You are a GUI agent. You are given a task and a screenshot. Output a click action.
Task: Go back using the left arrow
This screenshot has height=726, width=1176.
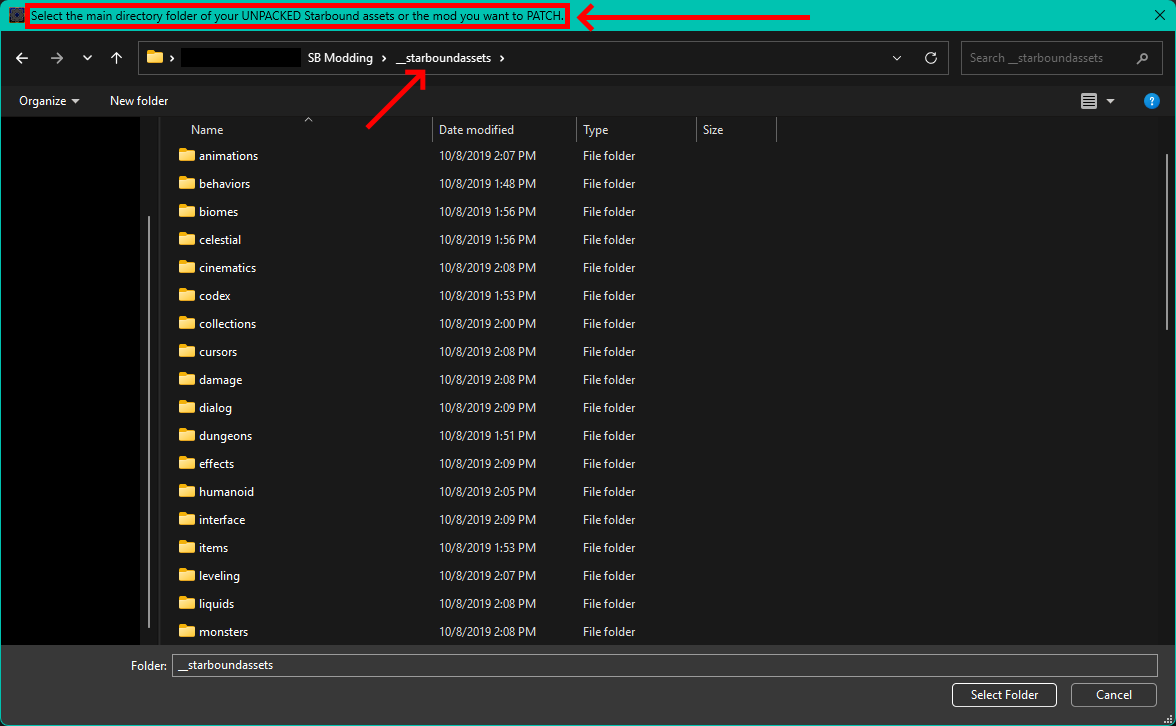22,58
